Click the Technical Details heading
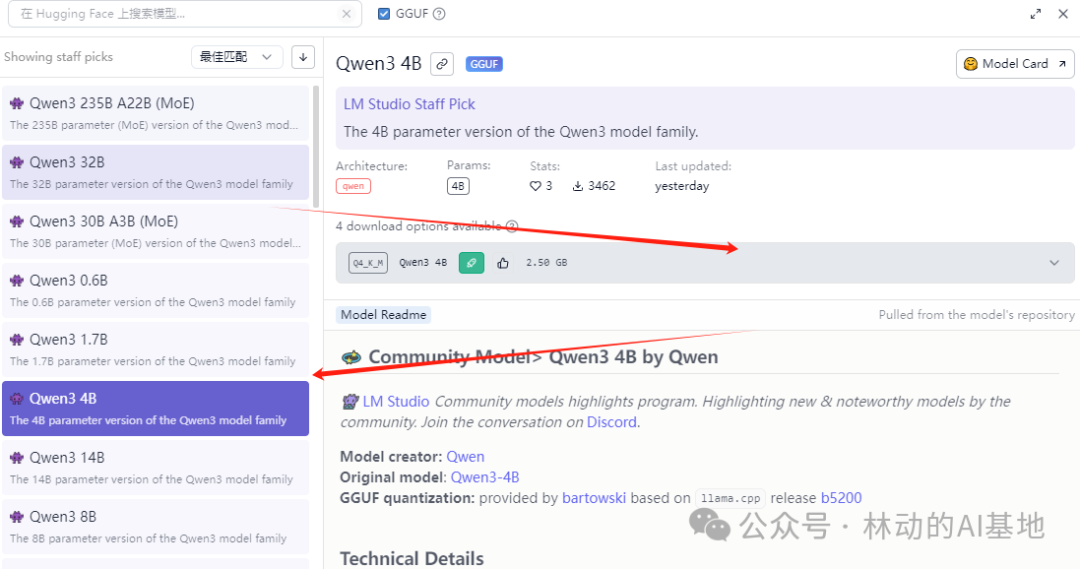 coord(412,558)
